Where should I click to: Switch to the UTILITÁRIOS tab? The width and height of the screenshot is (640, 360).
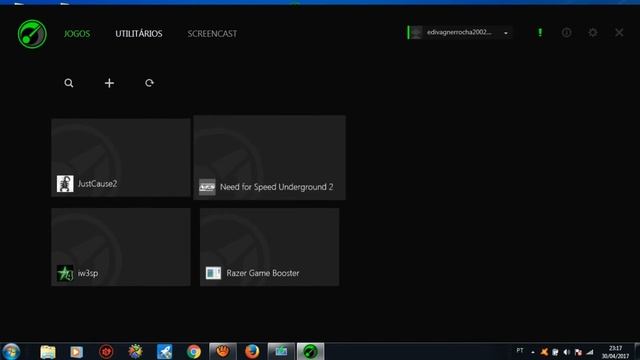click(139, 34)
